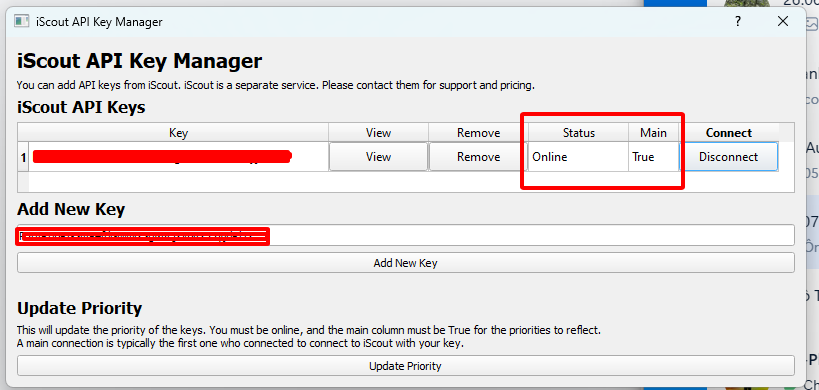Click the iScout app icon in title bar
819x390 pixels.
21,21
